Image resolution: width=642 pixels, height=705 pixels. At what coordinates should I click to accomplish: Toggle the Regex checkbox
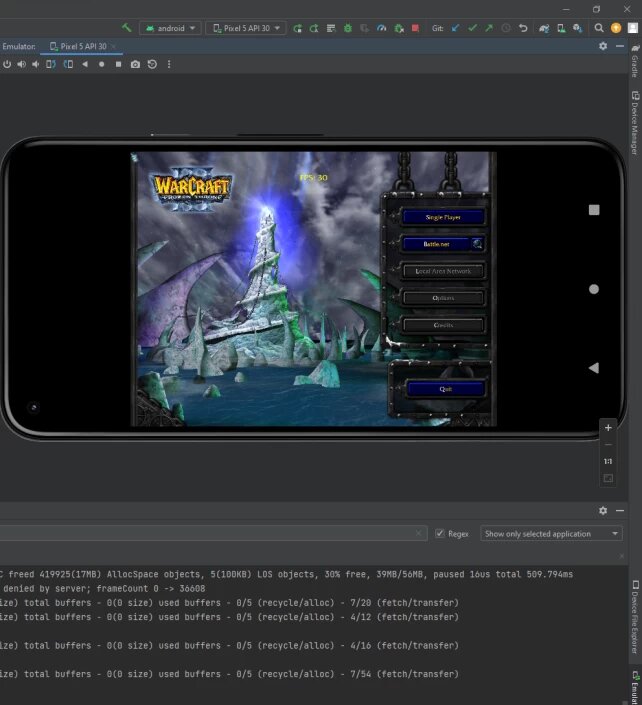(440, 534)
